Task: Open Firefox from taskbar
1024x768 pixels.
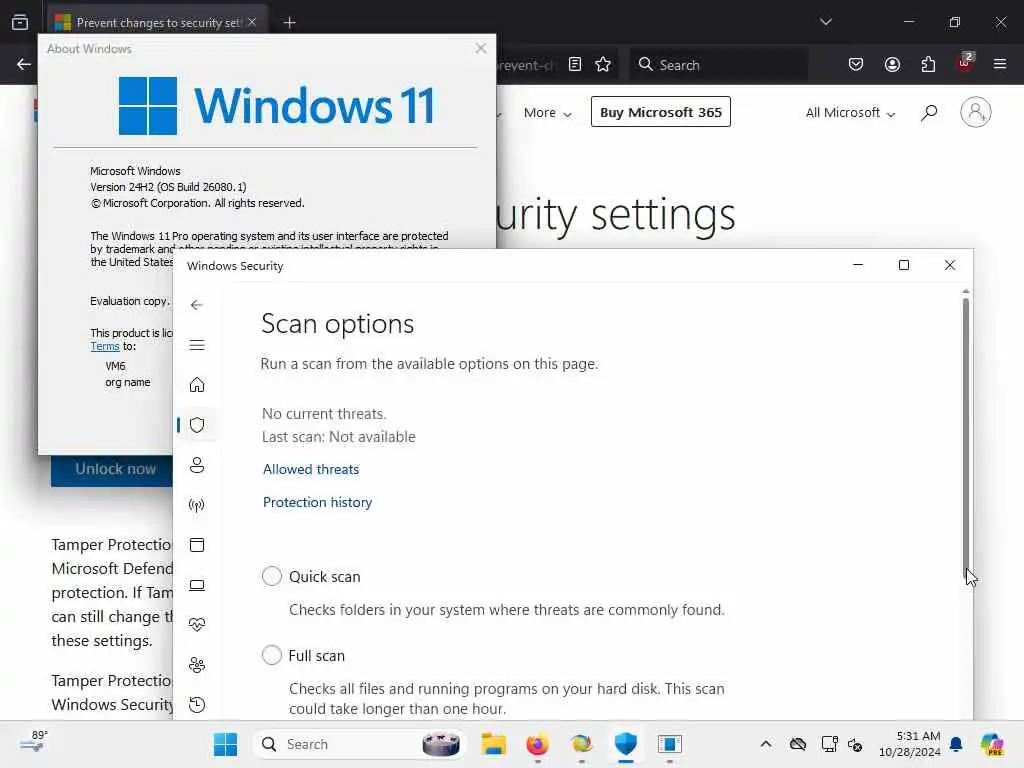Action: tap(537, 744)
